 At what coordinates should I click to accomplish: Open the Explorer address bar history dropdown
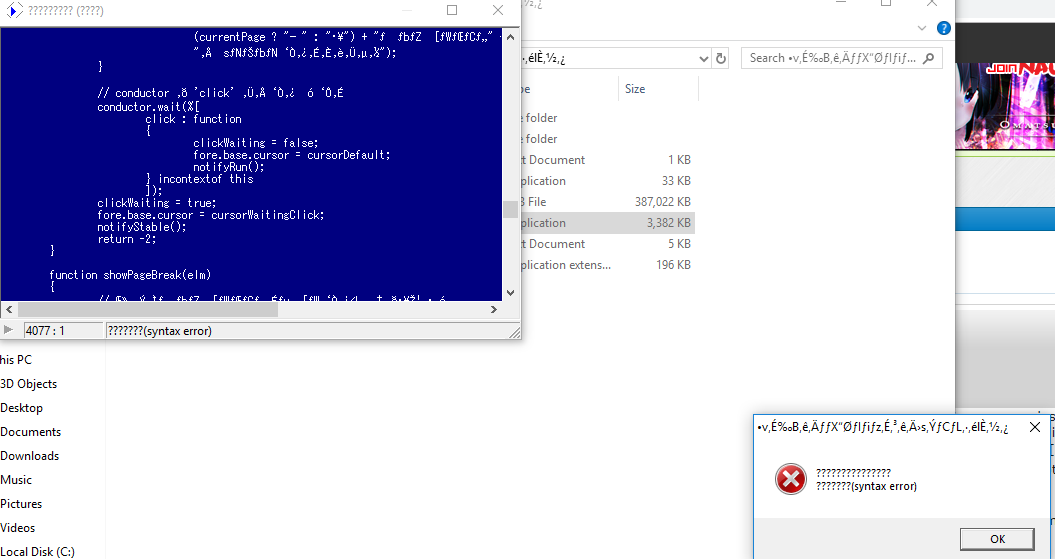coord(704,59)
